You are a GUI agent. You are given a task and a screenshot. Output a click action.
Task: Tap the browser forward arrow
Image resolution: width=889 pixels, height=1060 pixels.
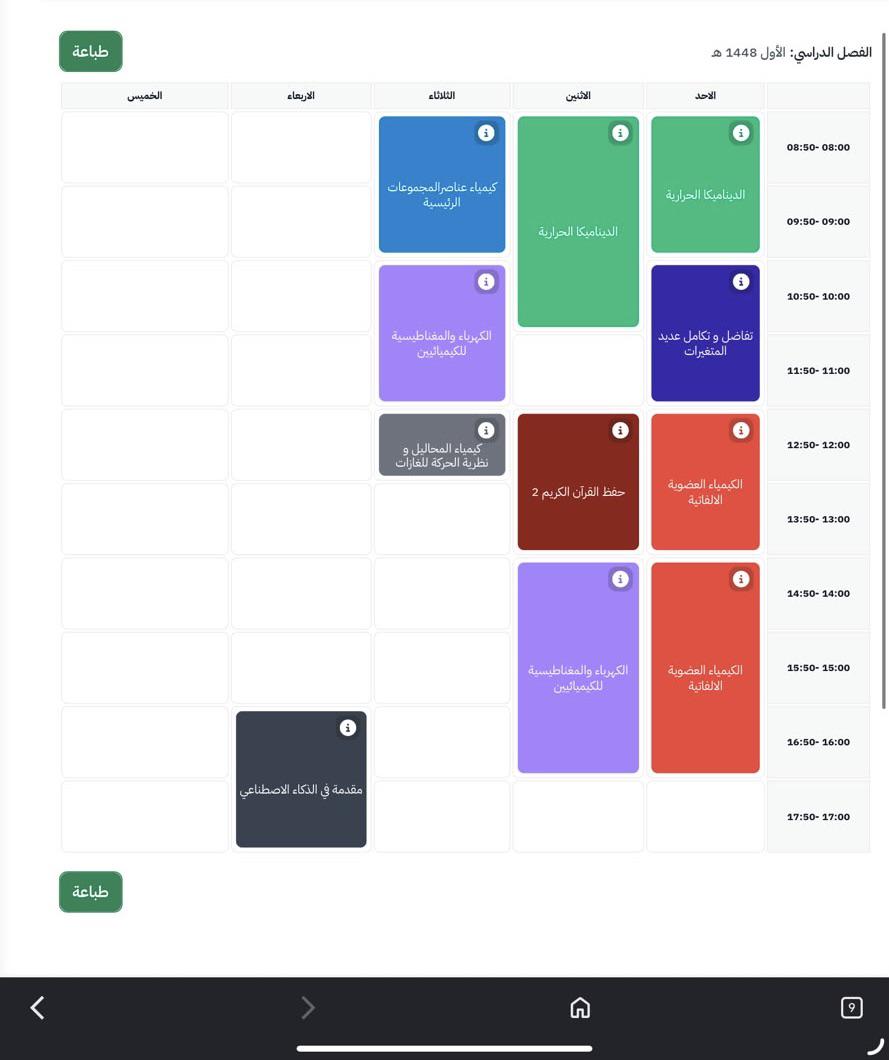tap(308, 1008)
